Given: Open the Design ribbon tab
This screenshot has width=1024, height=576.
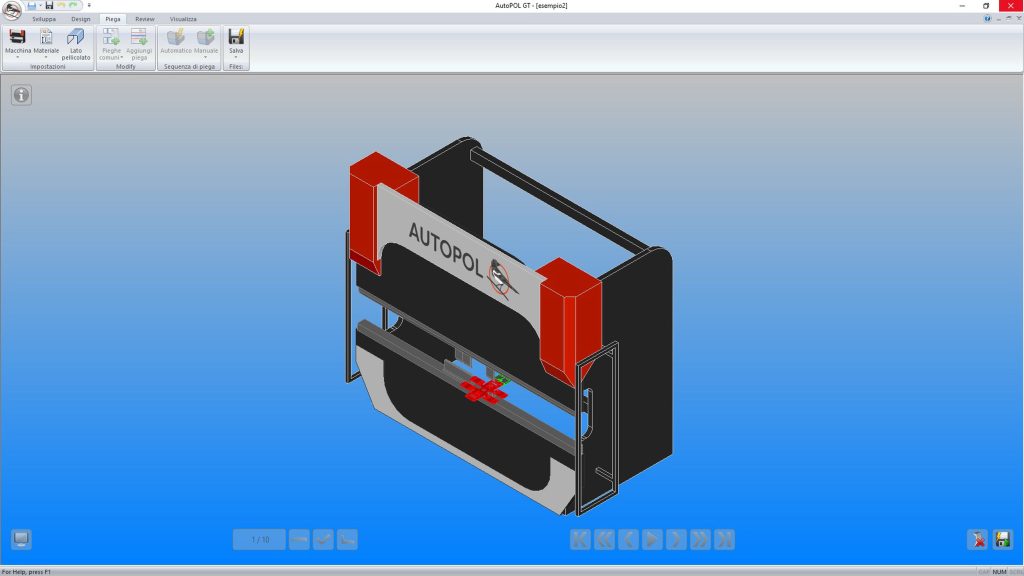Looking at the screenshot, I should pyautogui.click(x=81, y=19).
